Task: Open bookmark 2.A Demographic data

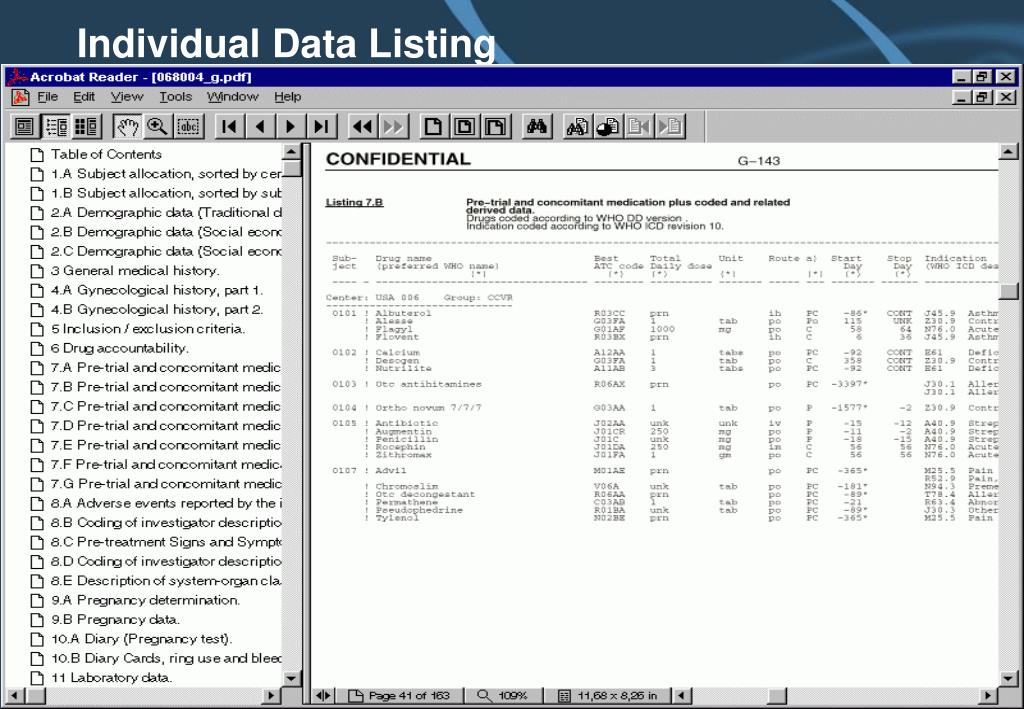Action: [166, 213]
